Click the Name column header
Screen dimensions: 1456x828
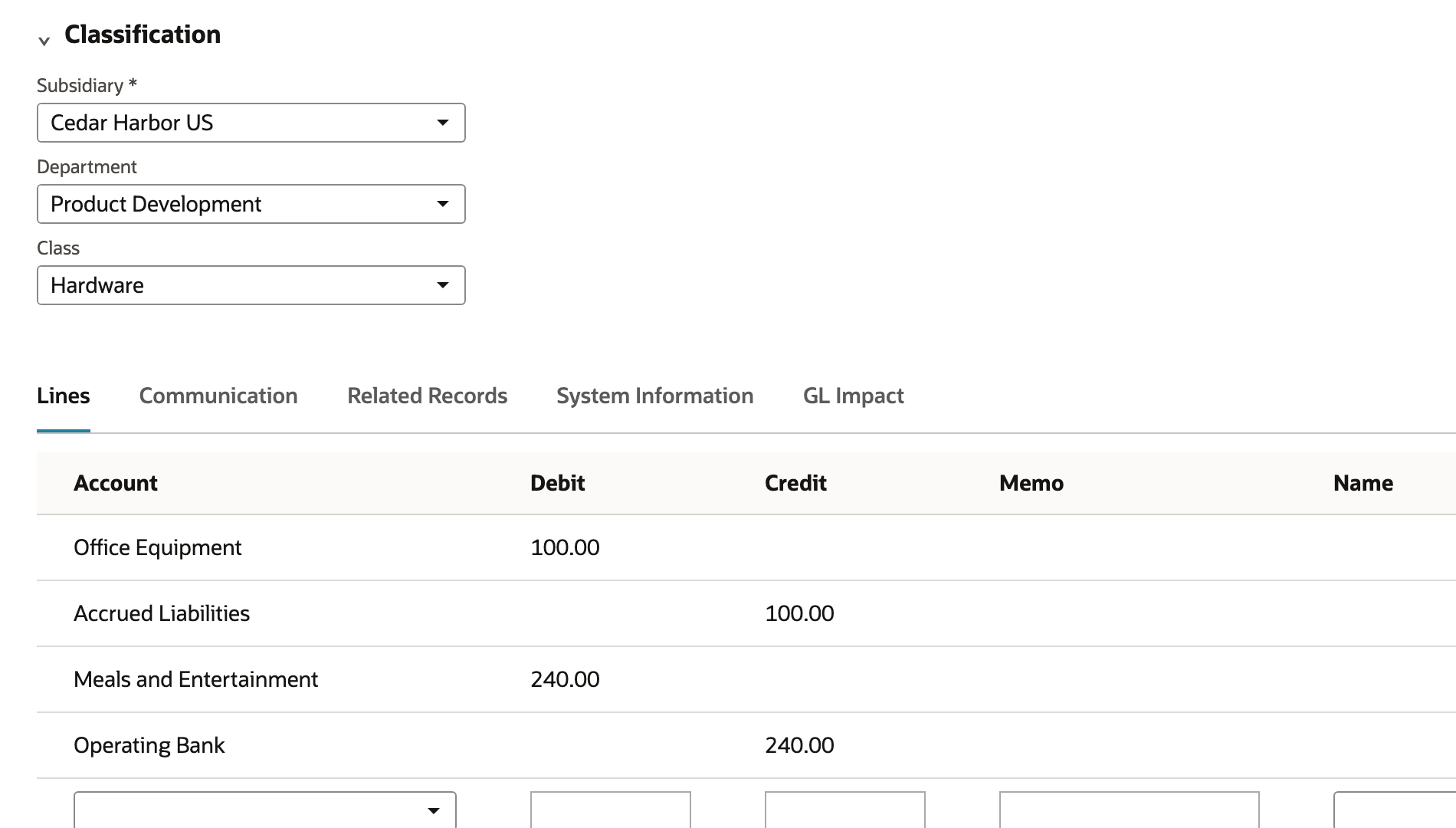(1363, 483)
